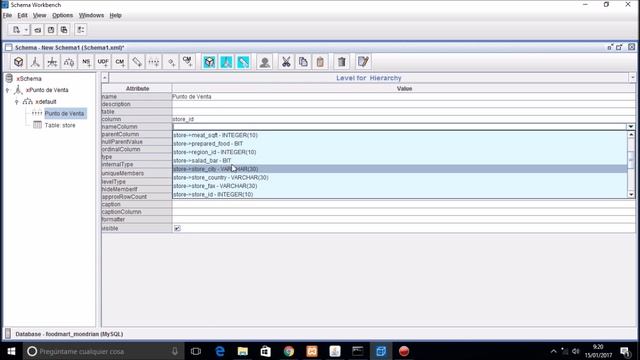Click the Add Calculated Member (CM) icon
The width and height of the screenshot is (640, 360).
pos(120,62)
